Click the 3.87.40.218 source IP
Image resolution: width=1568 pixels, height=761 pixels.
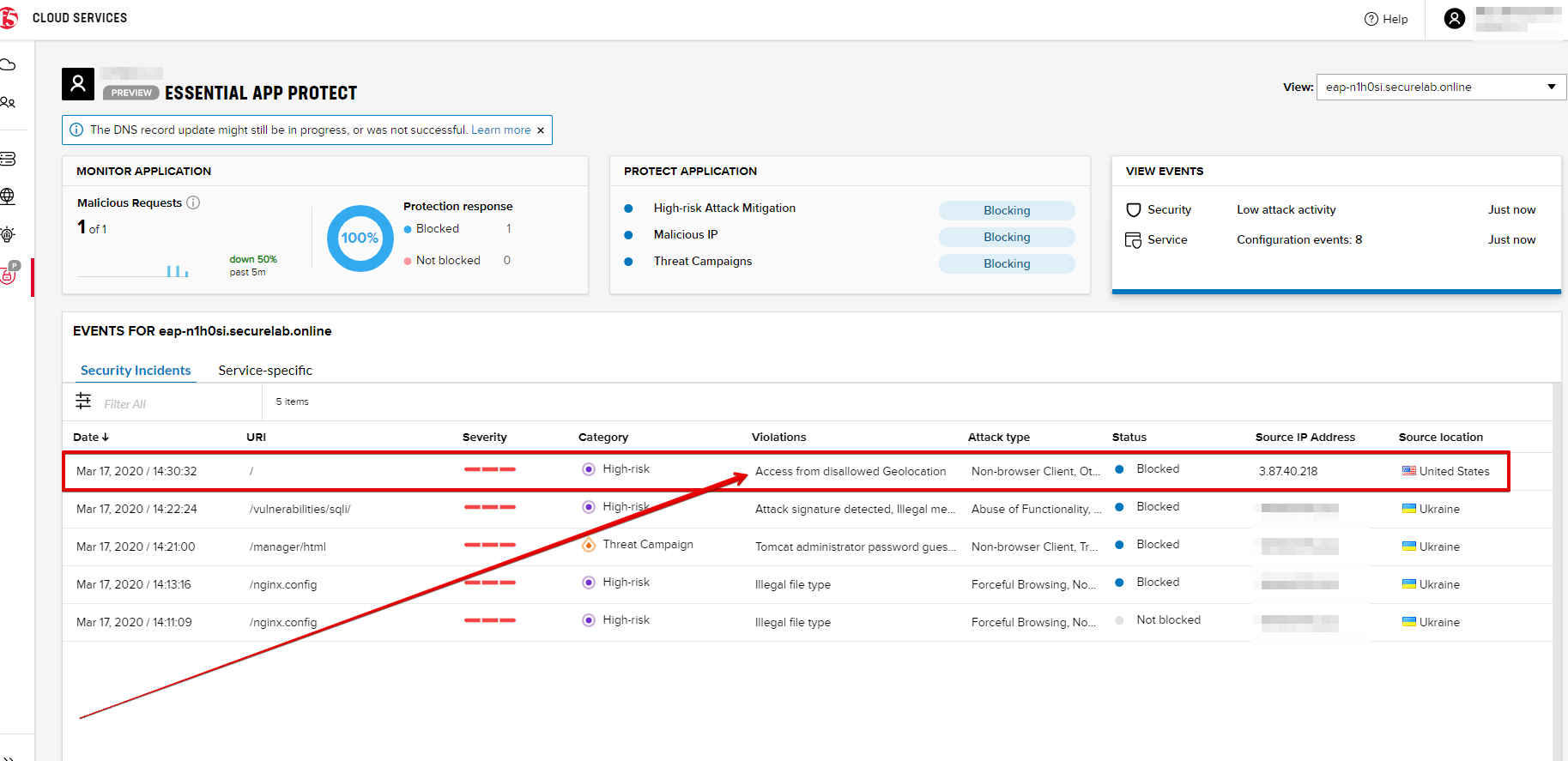click(1288, 471)
